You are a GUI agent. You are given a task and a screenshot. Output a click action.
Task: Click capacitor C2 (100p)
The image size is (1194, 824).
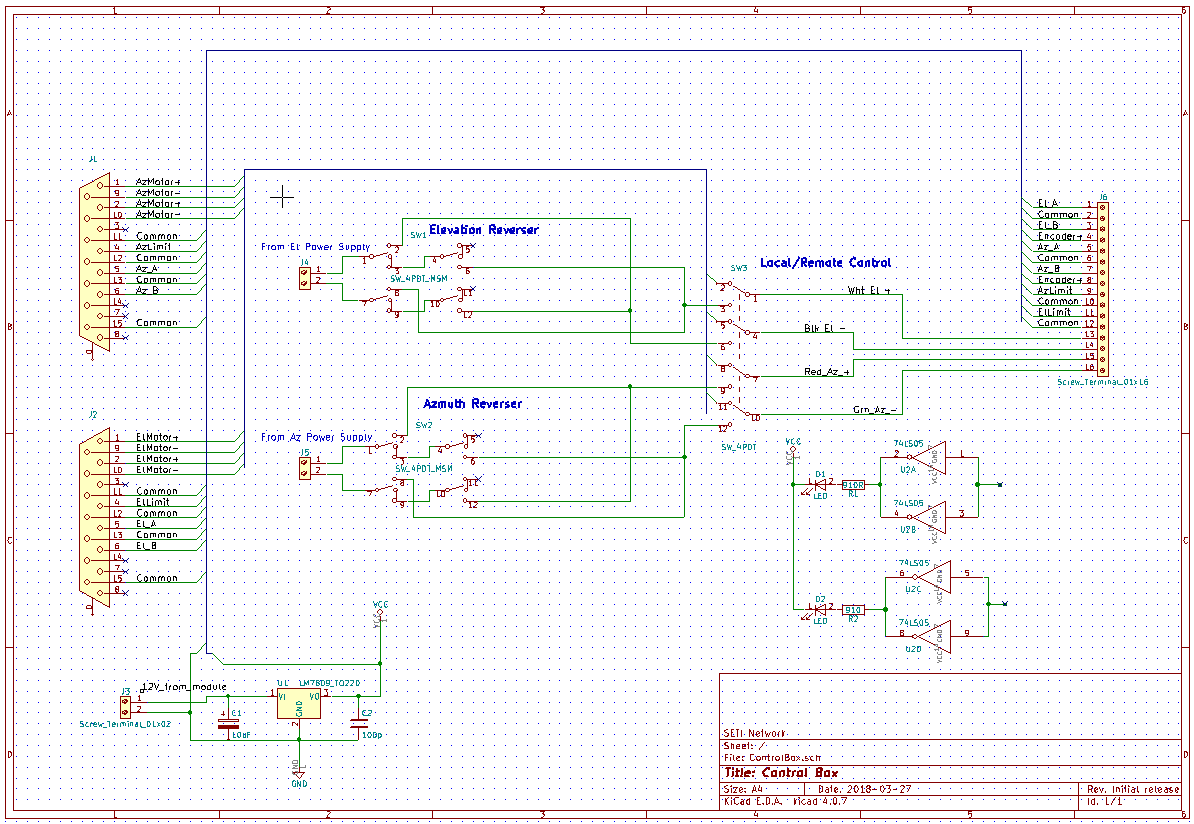(x=358, y=722)
